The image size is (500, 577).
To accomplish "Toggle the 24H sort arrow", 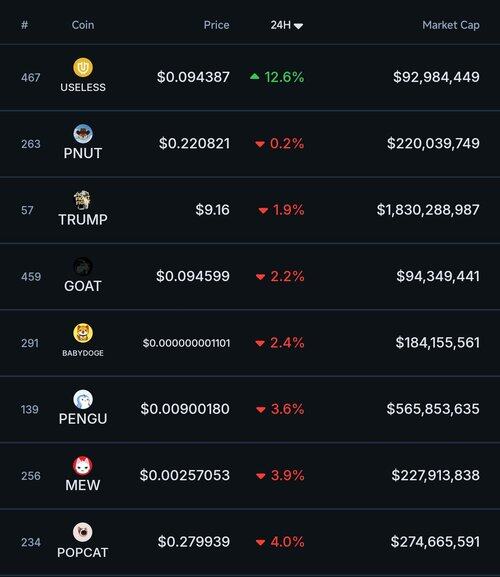I will pos(298,26).
